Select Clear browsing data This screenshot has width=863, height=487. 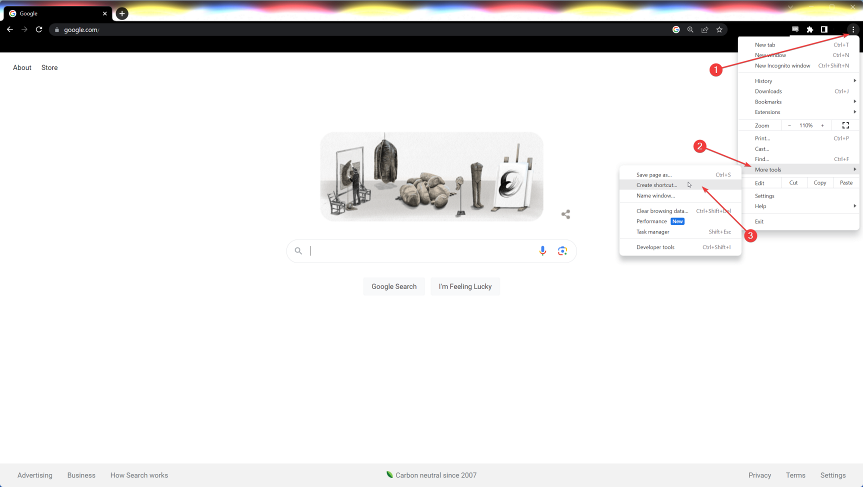(680, 211)
